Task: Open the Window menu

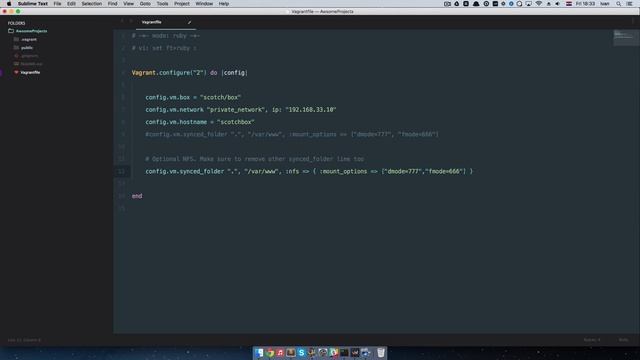Action: [x=204, y=4]
